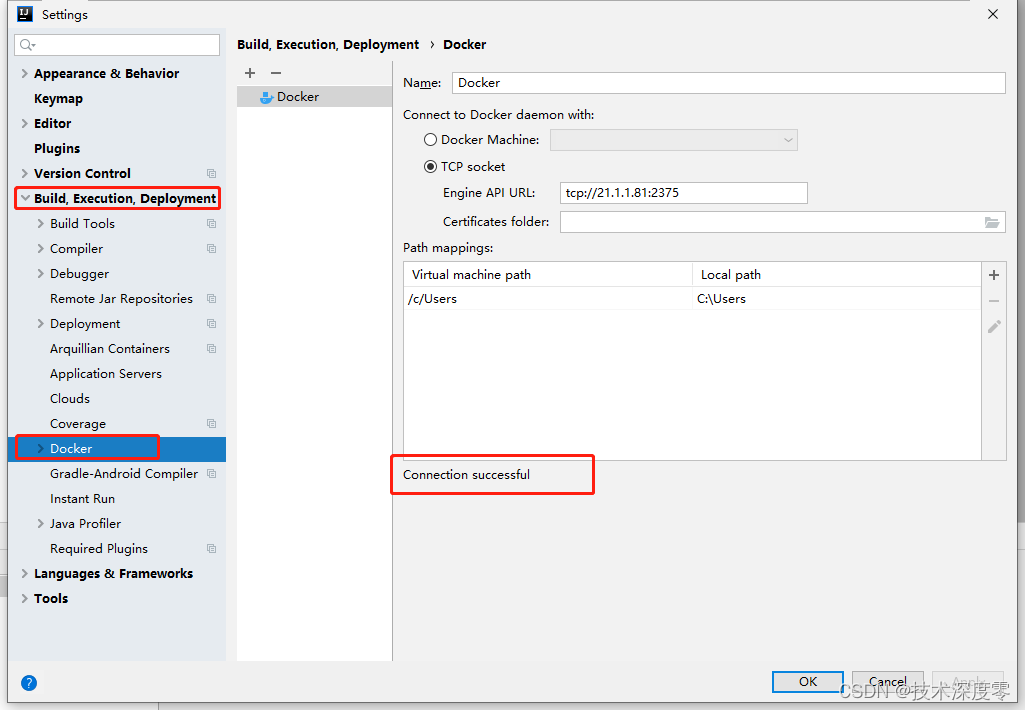Open Application Servers settings
Screen dimensions: 1025x710
(x=106, y=374)
